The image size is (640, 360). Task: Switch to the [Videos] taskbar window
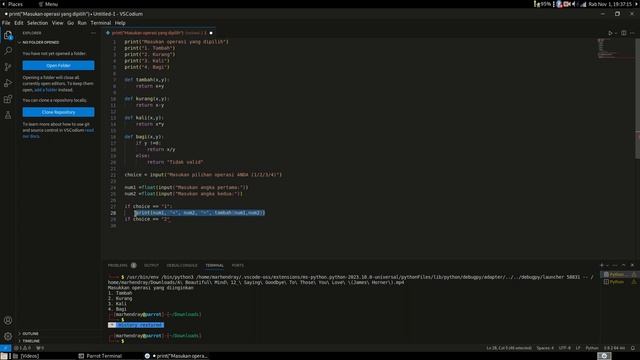click(26, 356)
